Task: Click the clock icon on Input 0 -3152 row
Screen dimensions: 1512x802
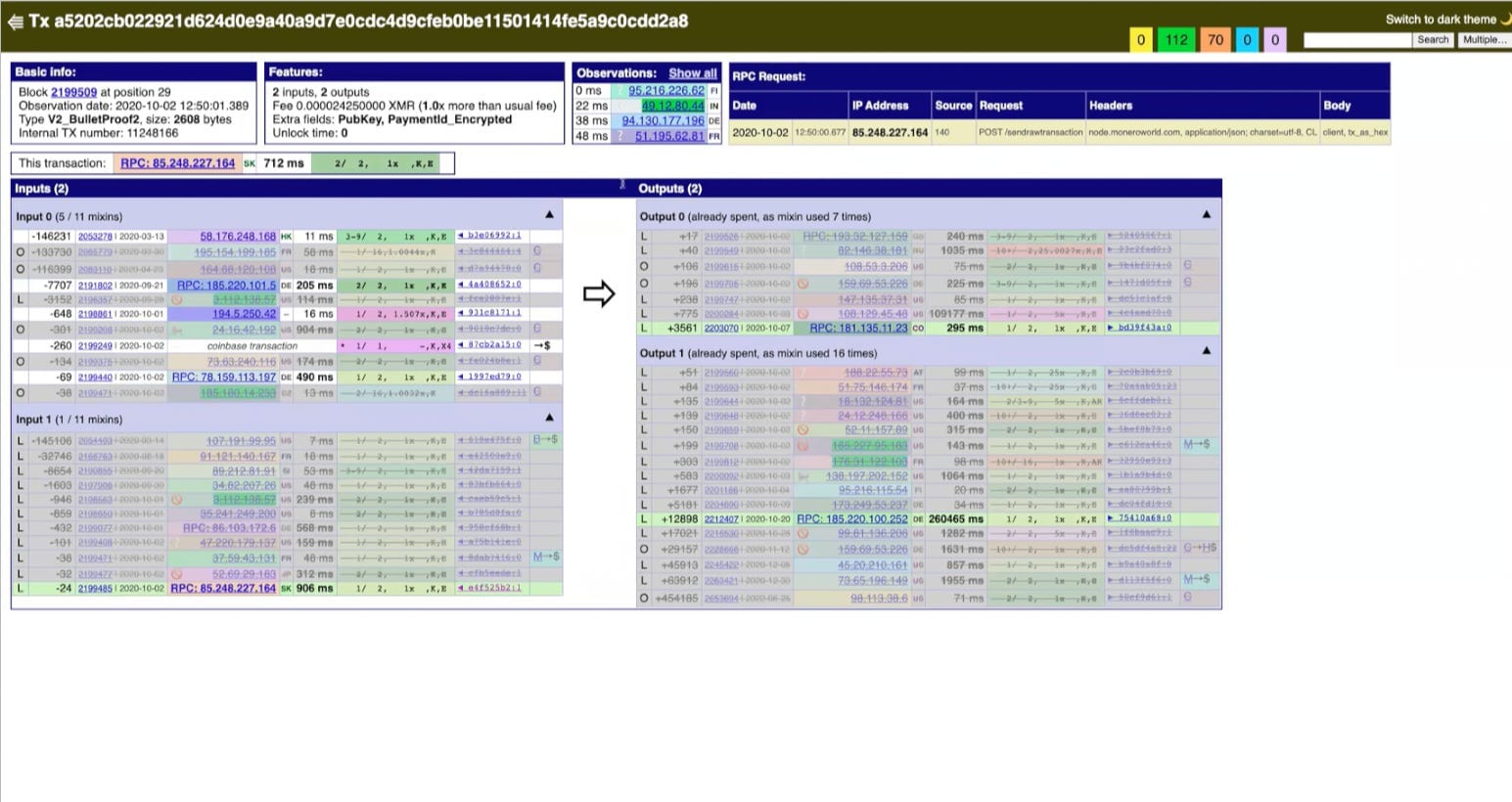Action: [x=177, y=300]
